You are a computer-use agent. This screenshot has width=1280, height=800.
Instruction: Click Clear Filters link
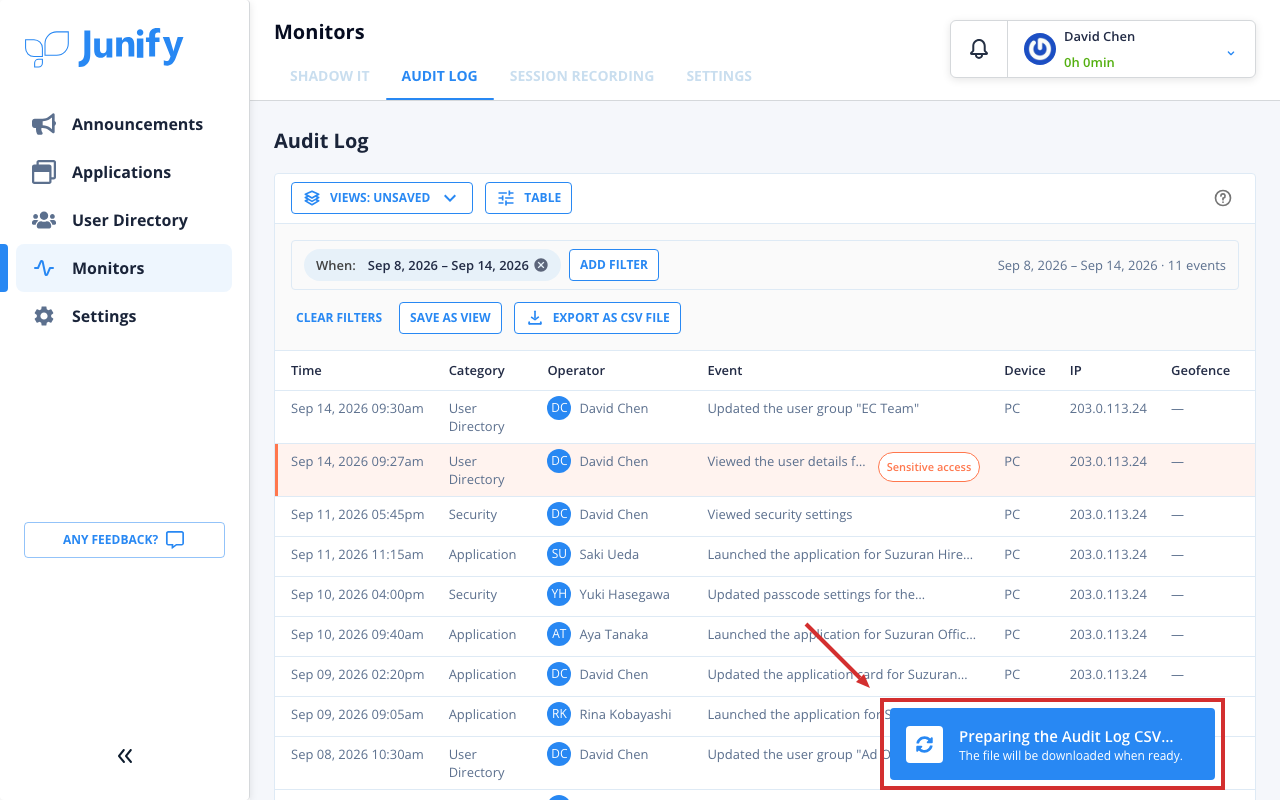(339, 318)
